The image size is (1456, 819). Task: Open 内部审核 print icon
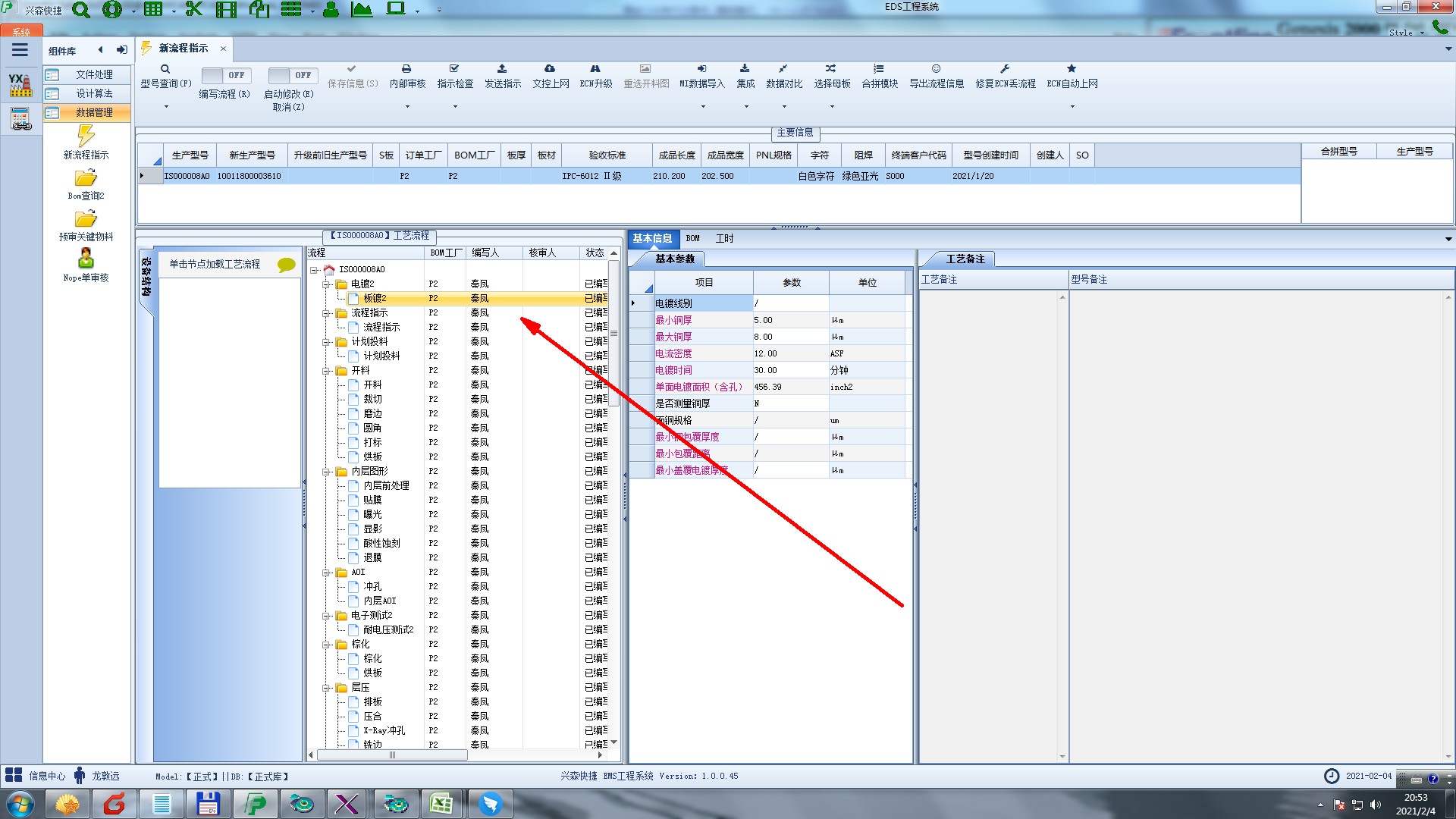pyautogui.click(x=406, y=69)
